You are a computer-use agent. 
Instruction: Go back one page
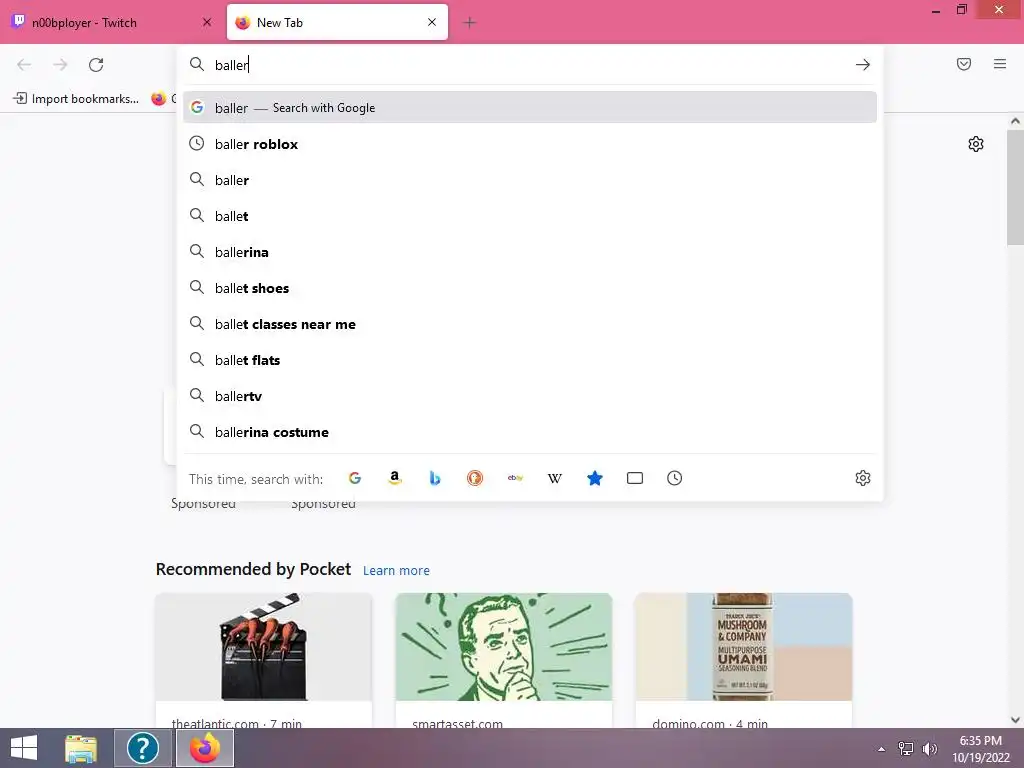[24, 65]
